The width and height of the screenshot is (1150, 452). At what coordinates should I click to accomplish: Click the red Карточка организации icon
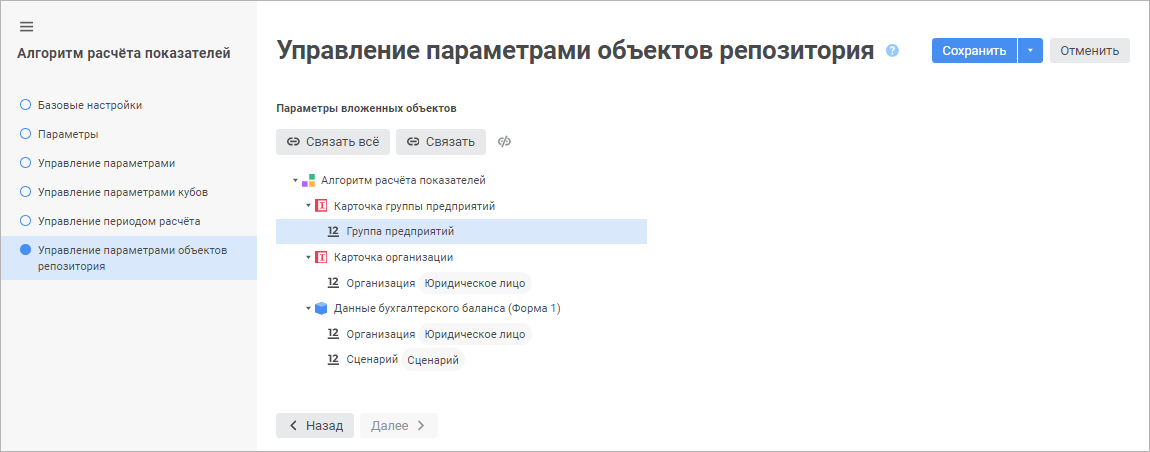point(321,257)
